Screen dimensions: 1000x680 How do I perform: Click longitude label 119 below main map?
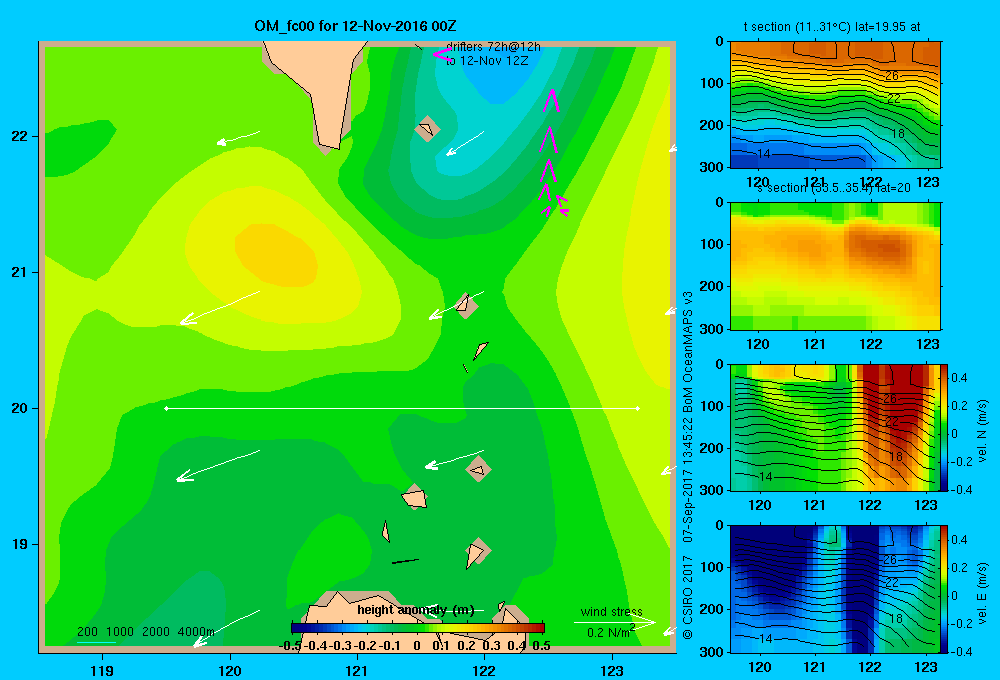[102, 670]
